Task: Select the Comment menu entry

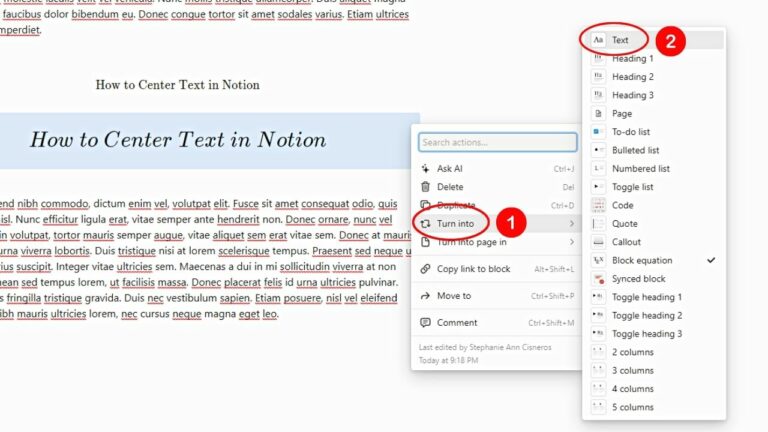Action: click(497, 323)
